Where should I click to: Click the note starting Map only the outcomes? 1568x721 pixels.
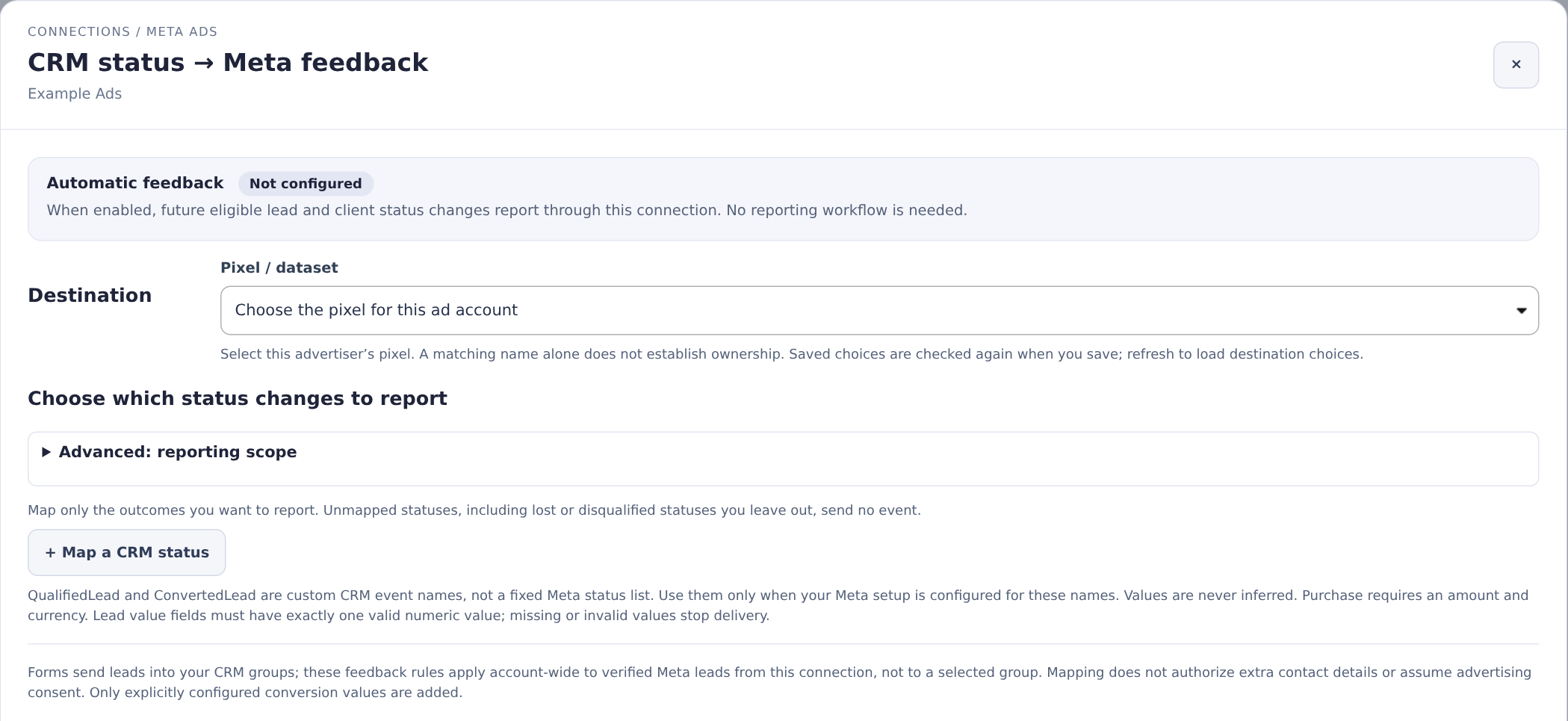(474, 510)
